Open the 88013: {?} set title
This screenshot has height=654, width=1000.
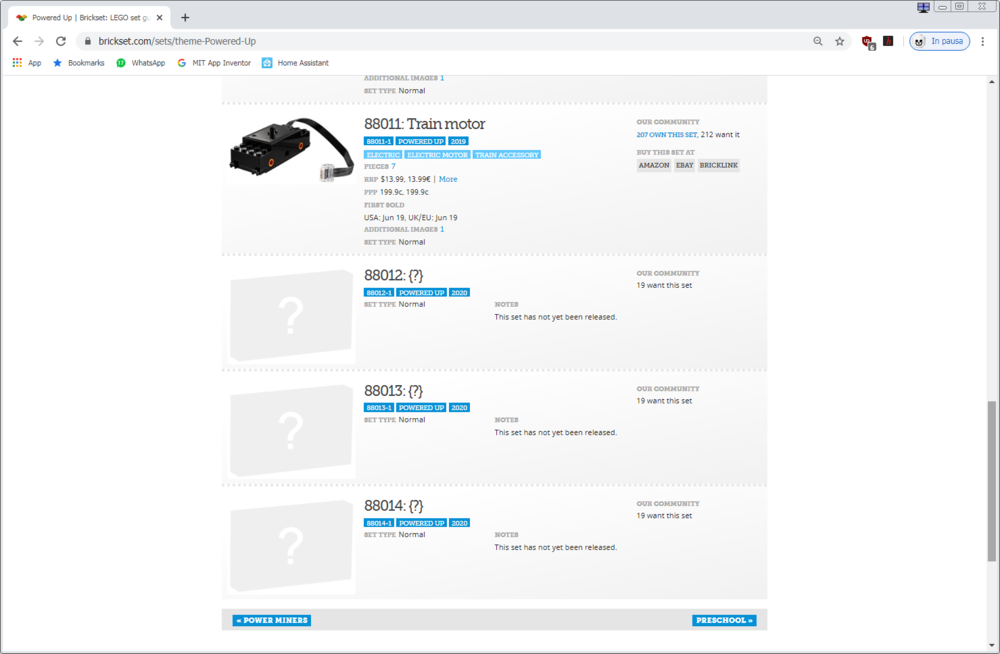[x=393, y=390]
